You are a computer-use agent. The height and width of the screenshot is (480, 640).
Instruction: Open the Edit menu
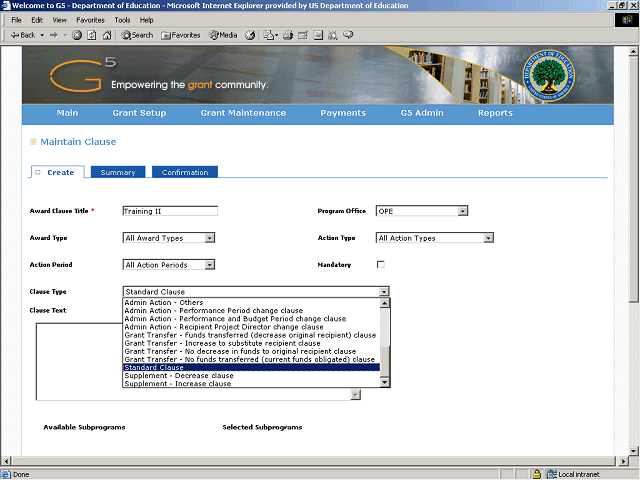point(37,20)
